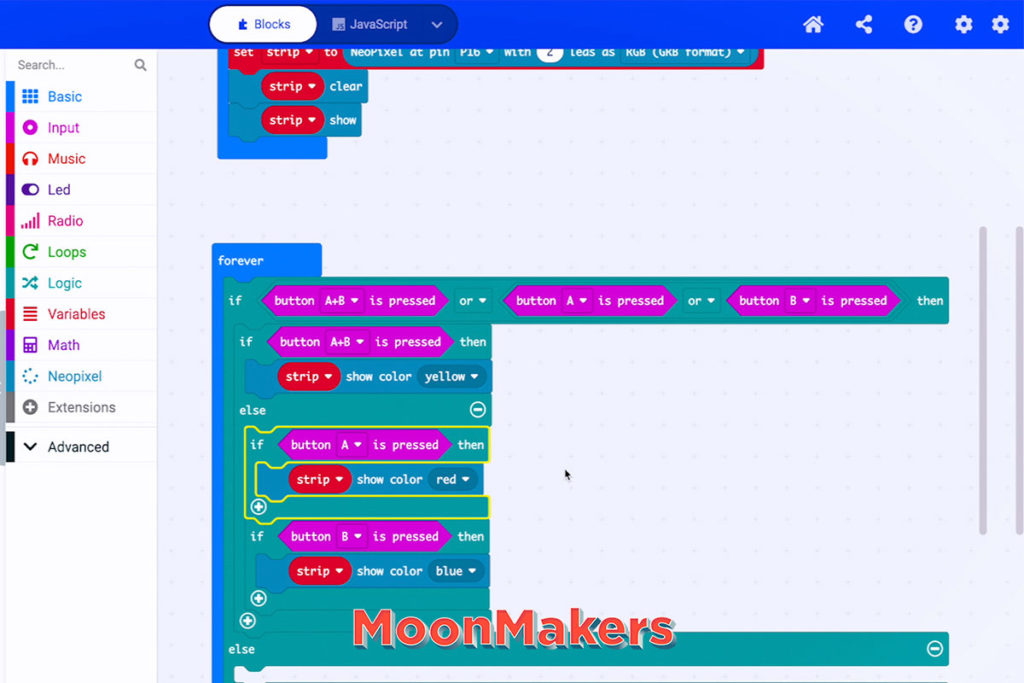Screen dimensions: 1024x683
Task: Click the Search toolbox input field
Action: tap(70, 64)
